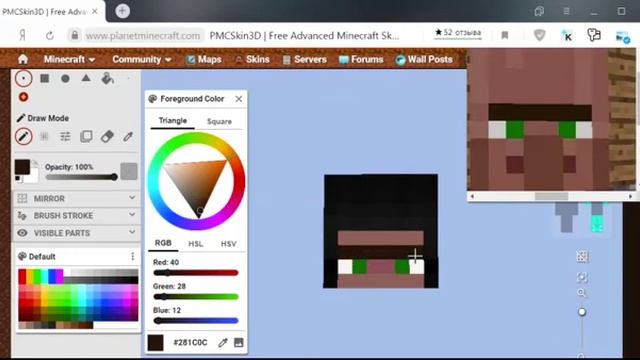The height and width of the screenshot is (360, 640).
Task: Click the Red channel slider
Action: coord(196,273)
